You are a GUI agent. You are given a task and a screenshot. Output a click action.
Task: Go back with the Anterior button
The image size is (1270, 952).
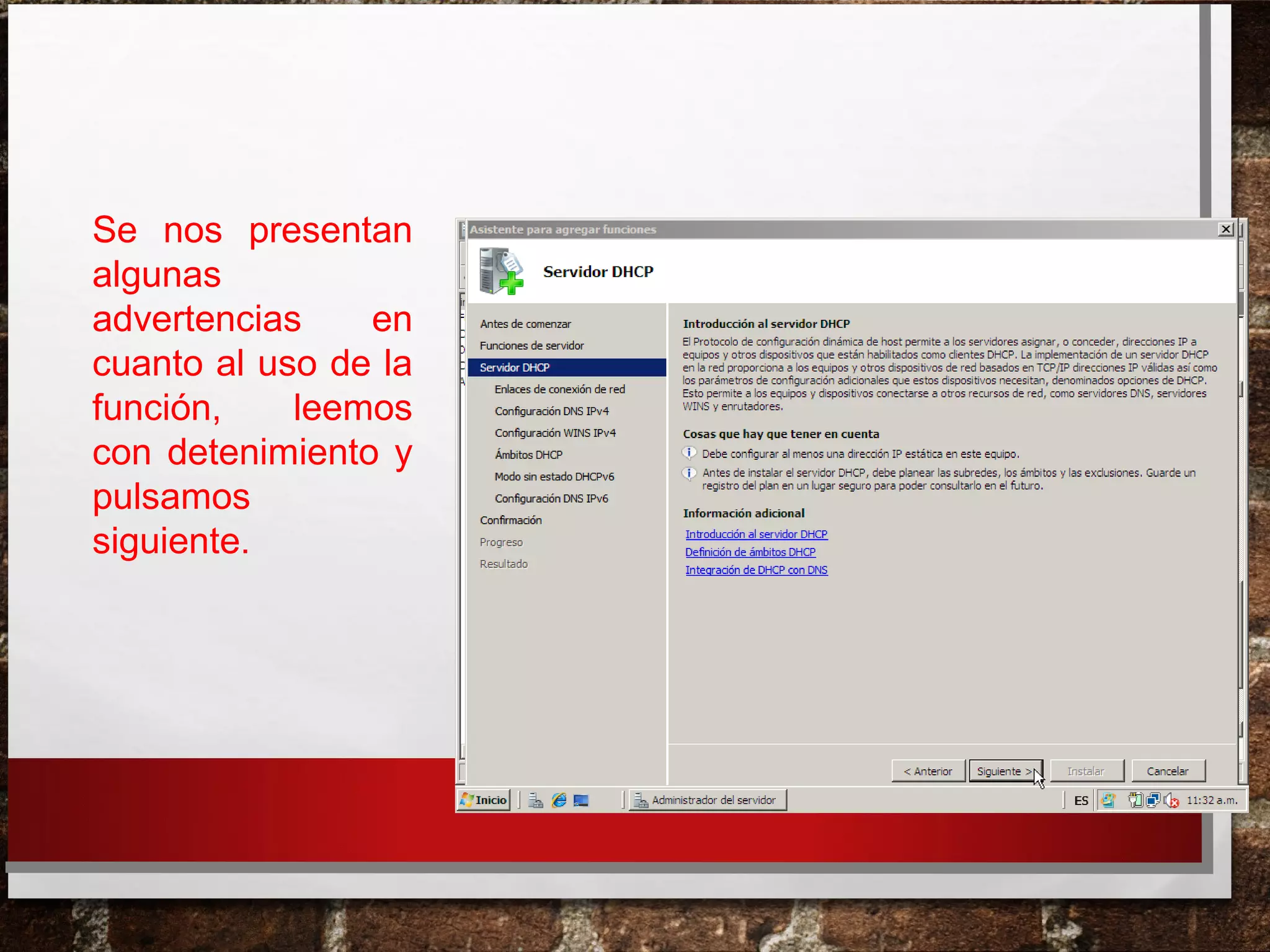(928, 771)
